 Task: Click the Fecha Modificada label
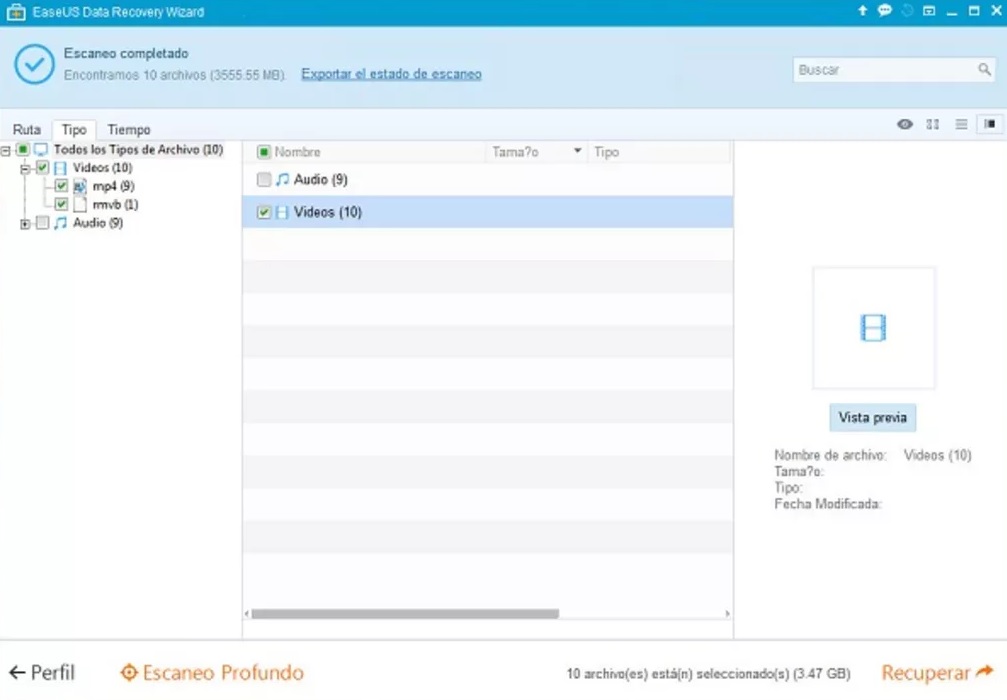click(x=827, y=504)
